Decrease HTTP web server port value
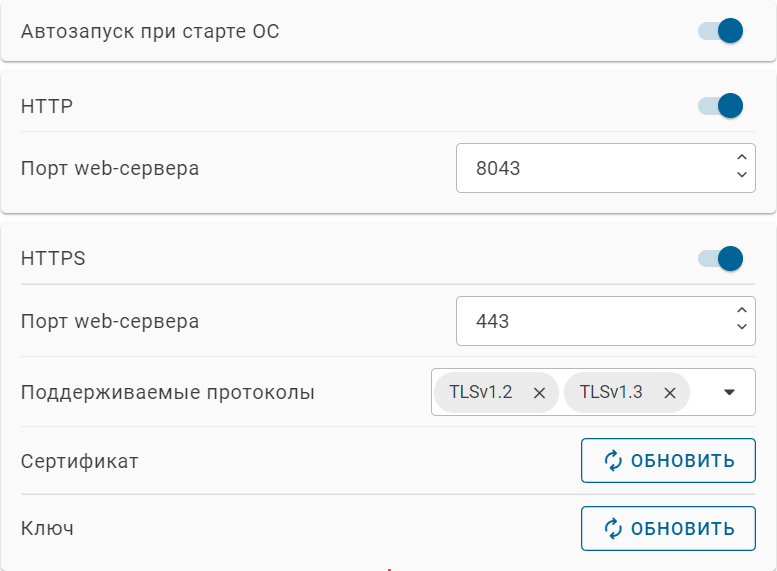777x571 pixels. coord(741,174)
